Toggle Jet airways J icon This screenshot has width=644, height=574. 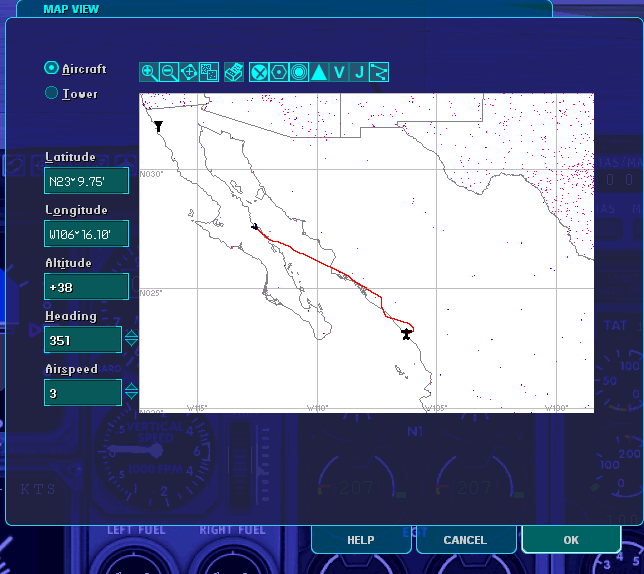point(359,72)
